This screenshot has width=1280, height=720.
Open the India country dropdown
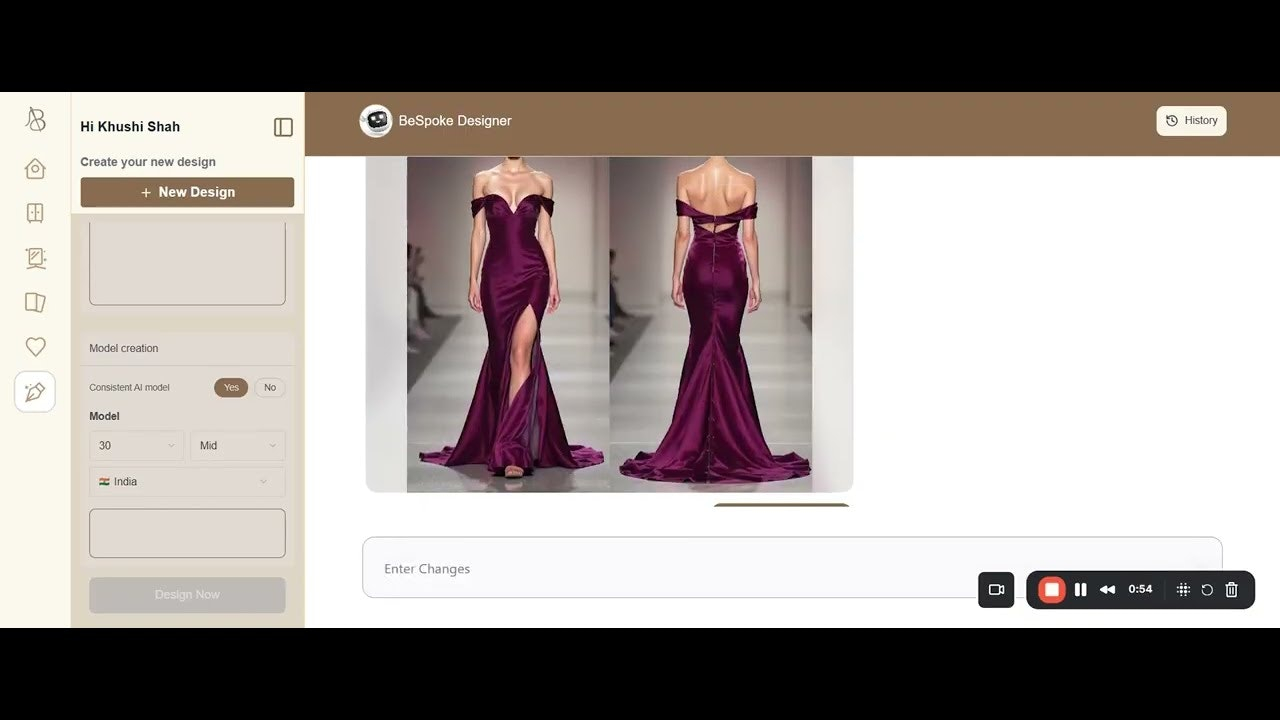click(x=187, y=482)
